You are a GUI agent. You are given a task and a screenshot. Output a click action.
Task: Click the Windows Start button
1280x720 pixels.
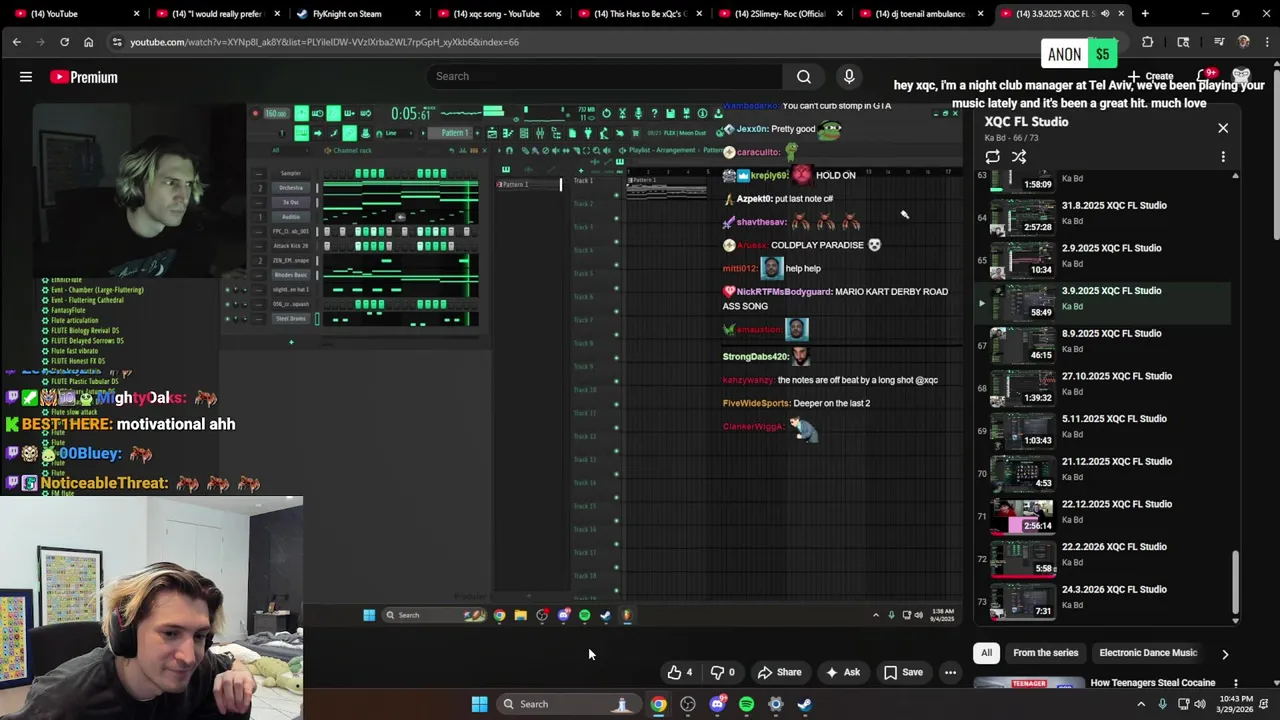(x=479, y=704)
